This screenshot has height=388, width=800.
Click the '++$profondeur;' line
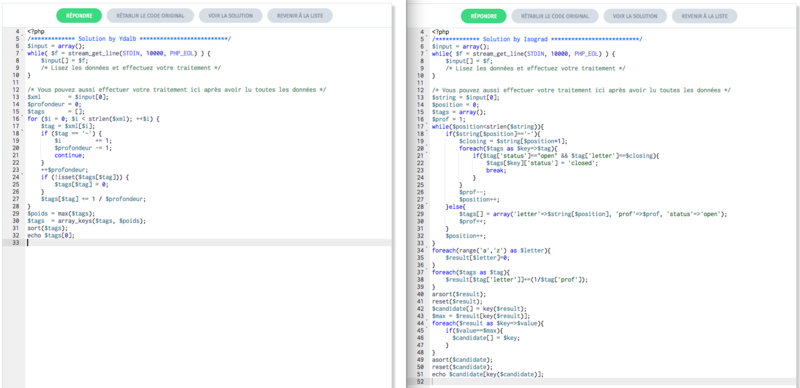pyautogui.click(x=65, y=170)
